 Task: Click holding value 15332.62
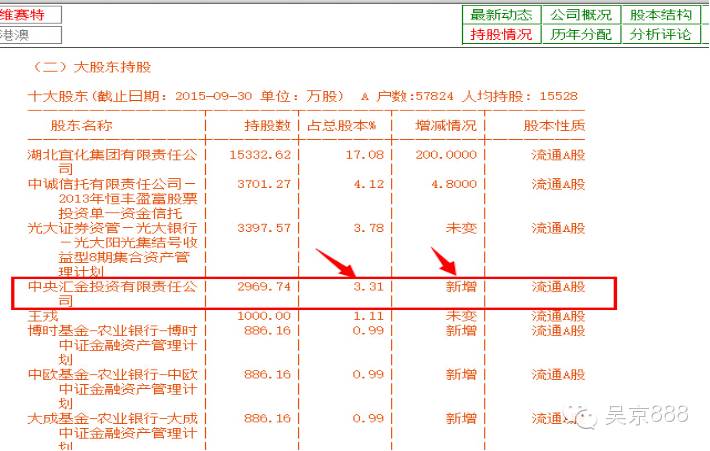(260, 155)
